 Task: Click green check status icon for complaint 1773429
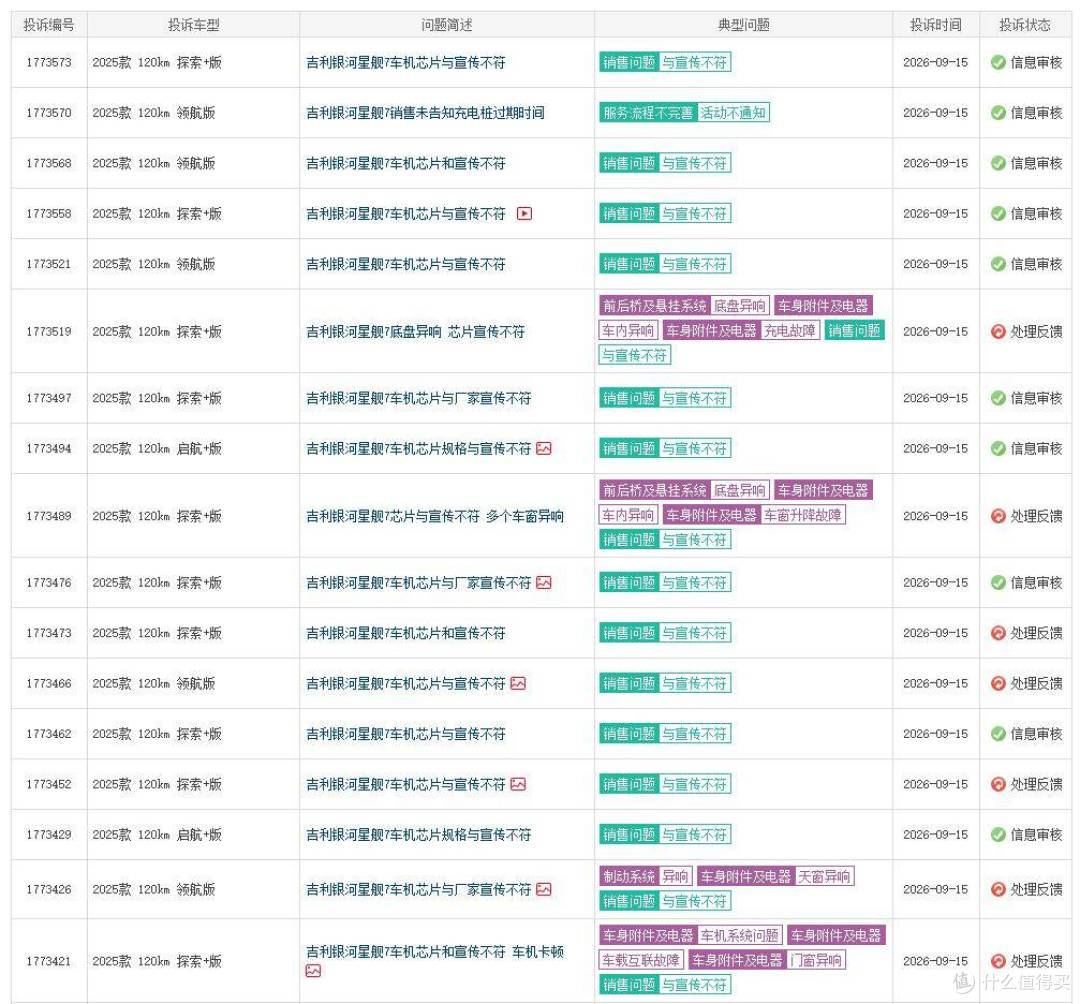tap(998, 834)
